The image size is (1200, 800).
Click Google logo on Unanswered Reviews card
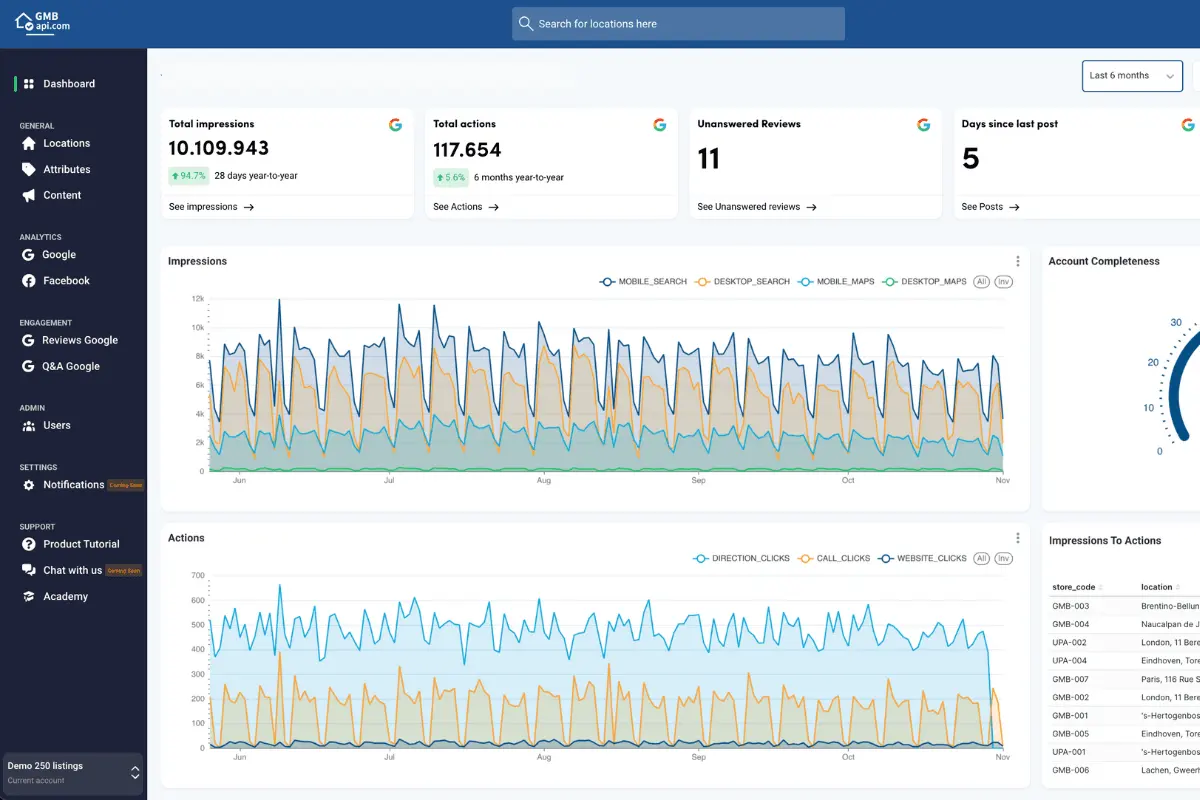coord(924,125)
